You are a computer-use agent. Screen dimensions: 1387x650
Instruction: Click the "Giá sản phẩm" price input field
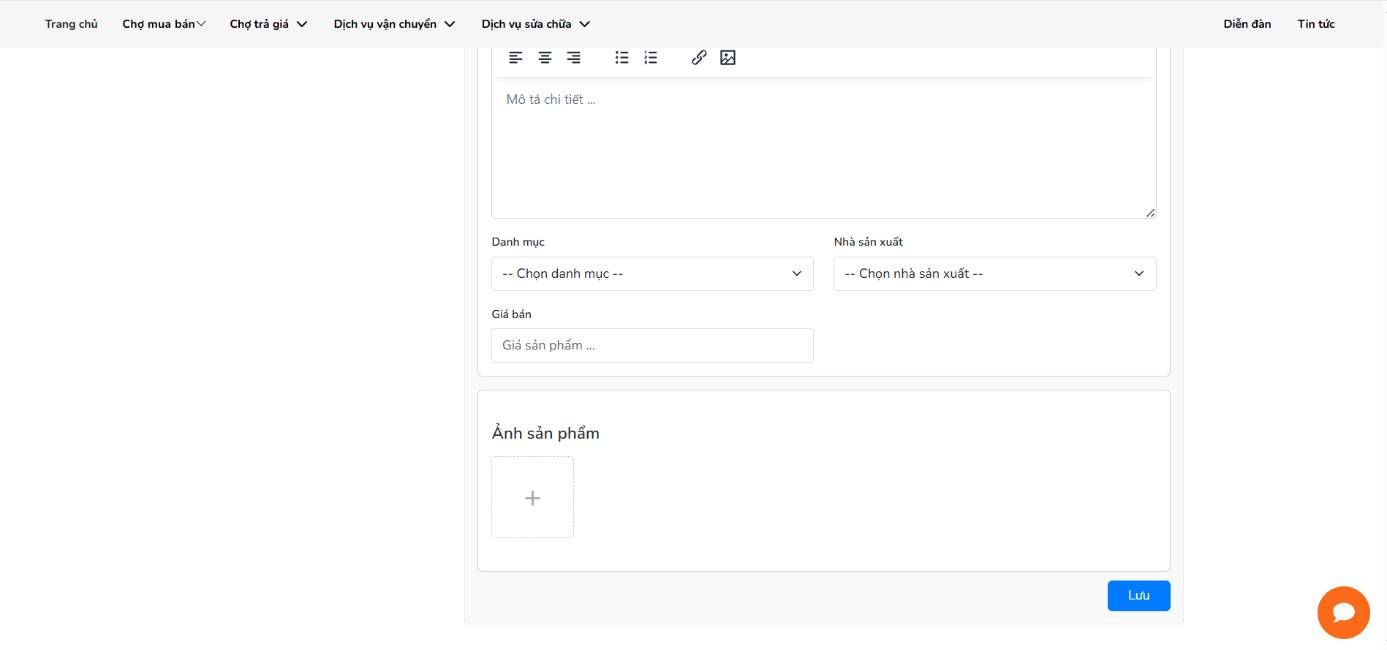(652, 346)
